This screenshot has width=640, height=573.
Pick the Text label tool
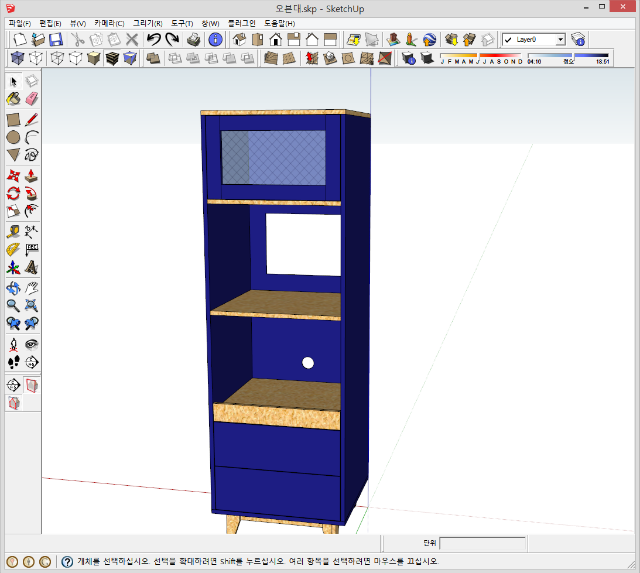[31, 249]
